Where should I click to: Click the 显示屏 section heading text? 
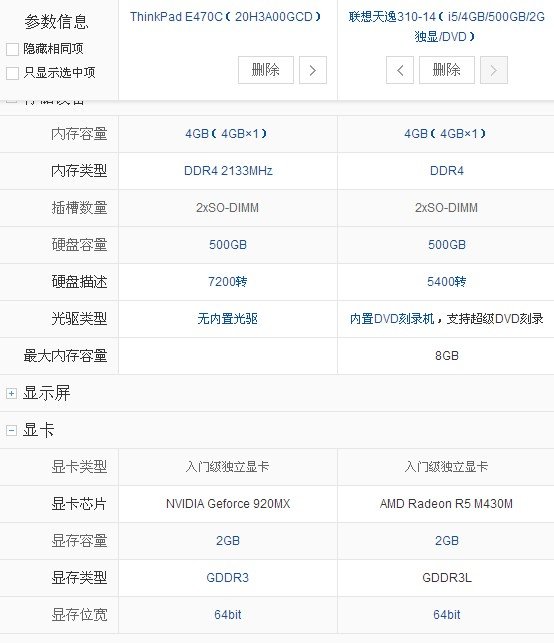coord(46,393)
